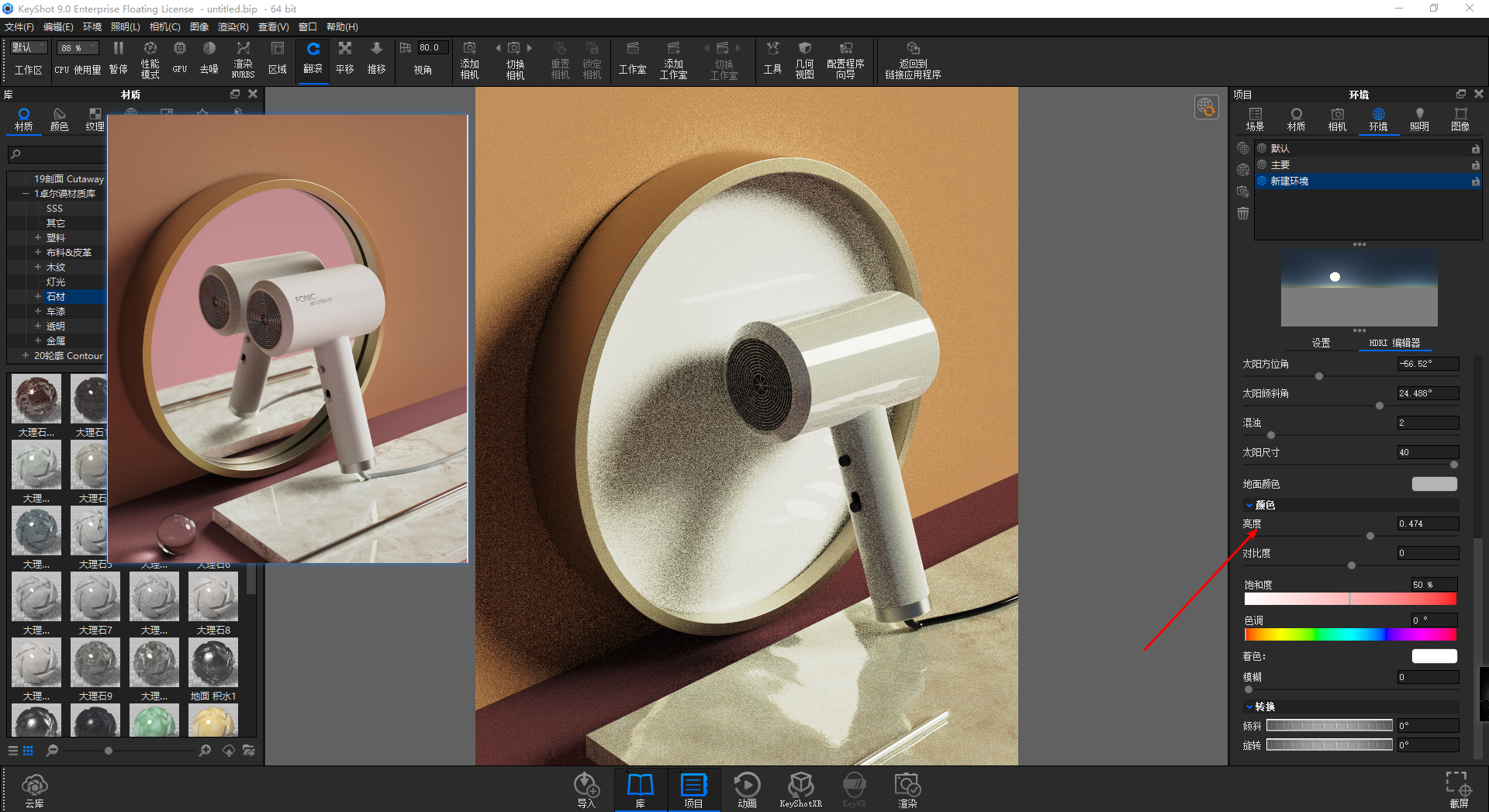Switch to the 场景 tab in Project panel

point(1255,119)
